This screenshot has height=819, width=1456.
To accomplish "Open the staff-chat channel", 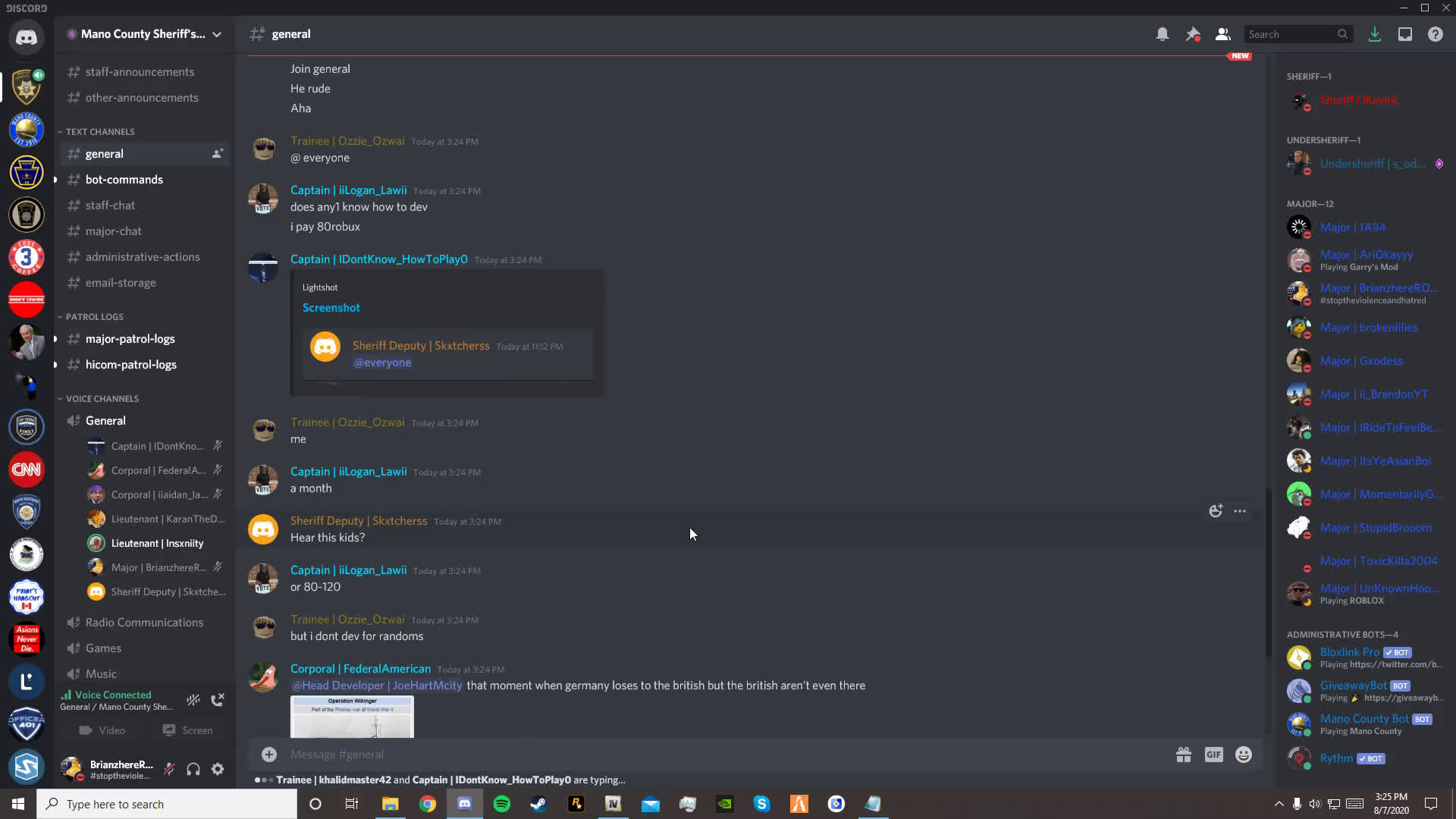I will [110, 206].
